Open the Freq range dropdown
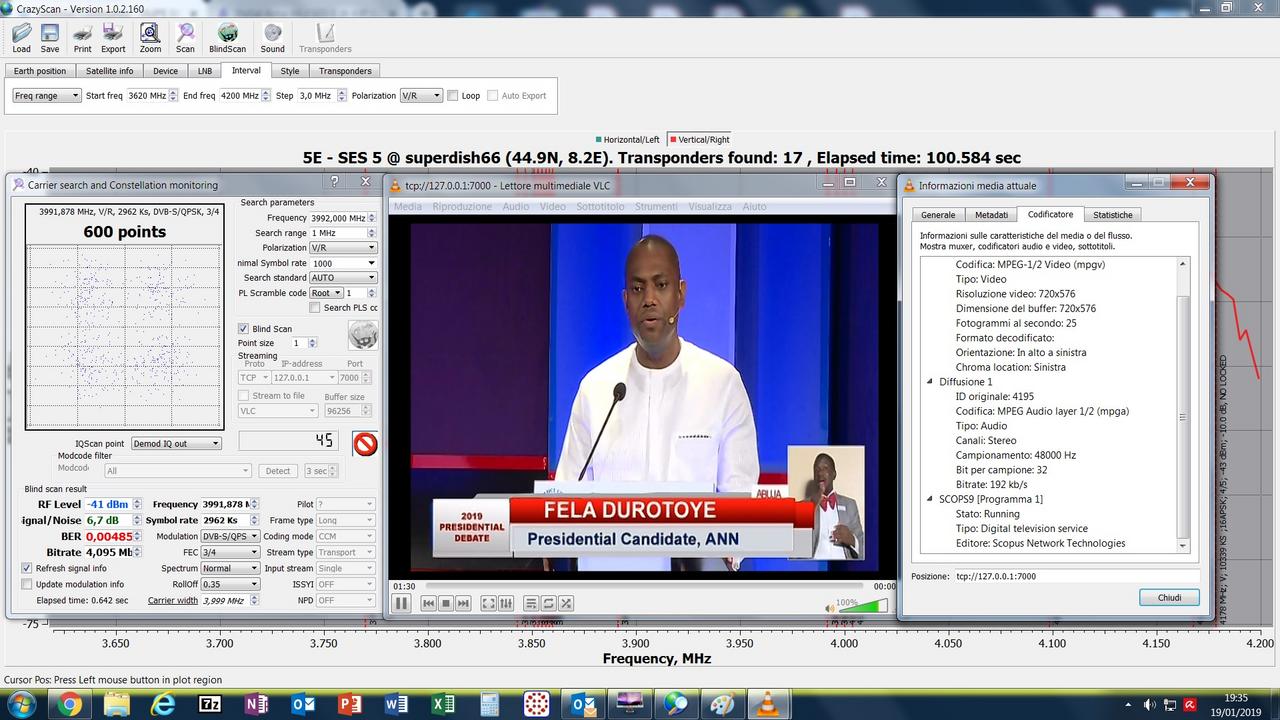Viewport: 1280px width, 720px height. 47,96
